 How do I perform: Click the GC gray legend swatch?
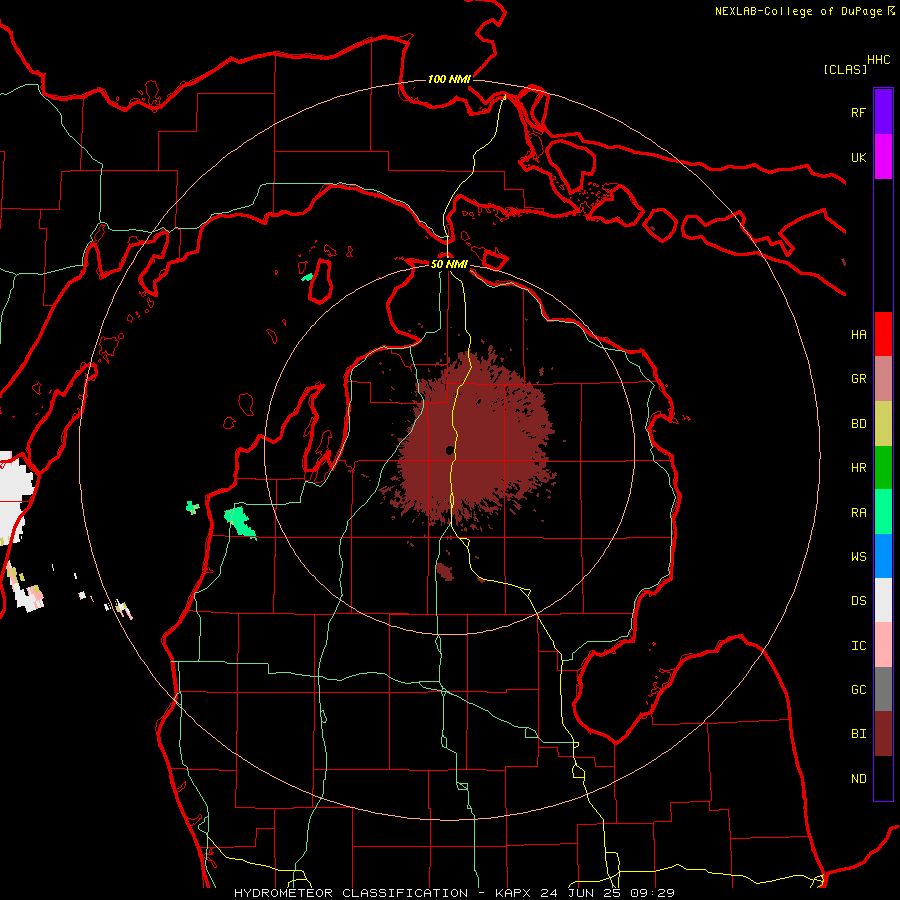pyautogui.click(x=883, y=689)
